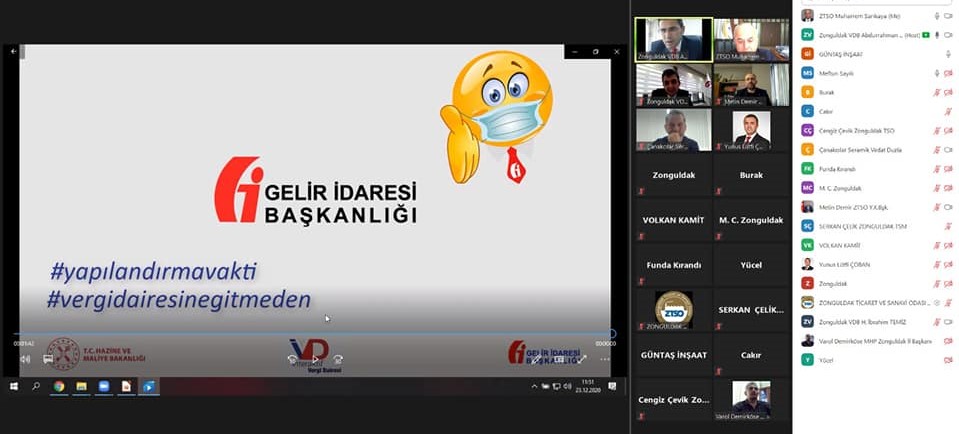Click the FK avatar of Funda Kırandı
The image size is (959, 434).
point(807,169)
